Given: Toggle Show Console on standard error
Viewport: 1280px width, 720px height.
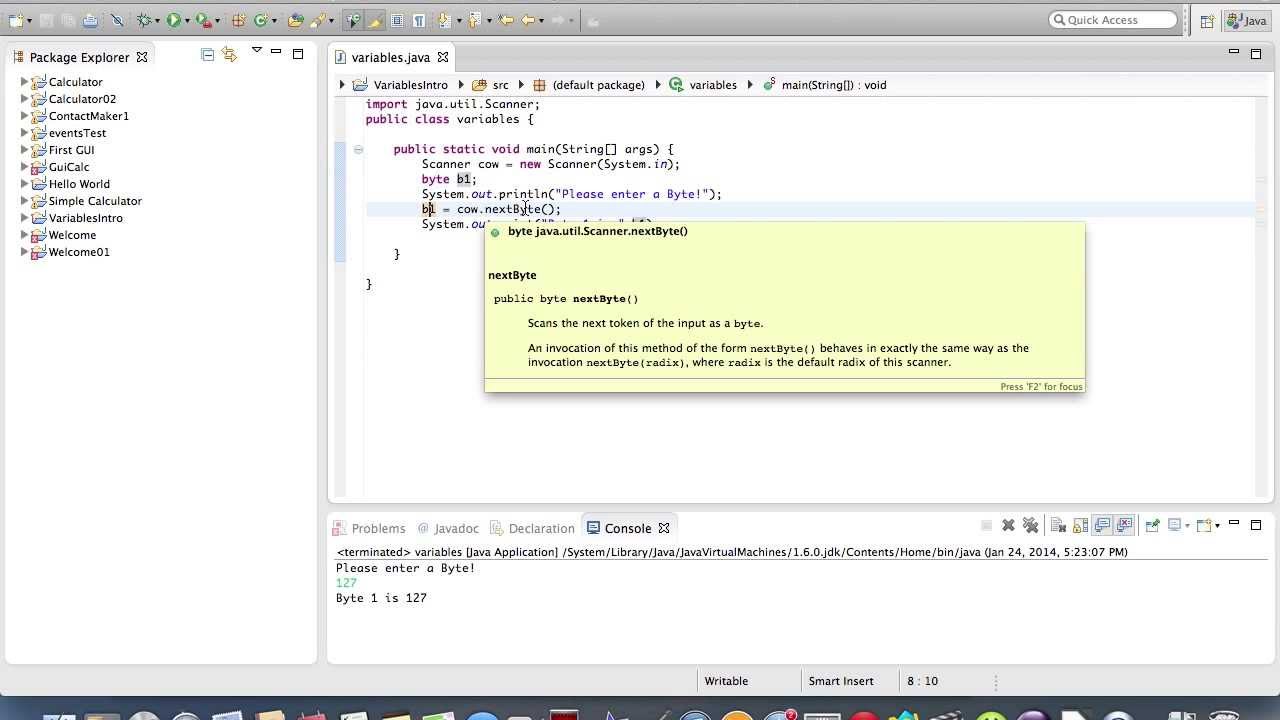Looking at the screenshot, I should 1125,525.
